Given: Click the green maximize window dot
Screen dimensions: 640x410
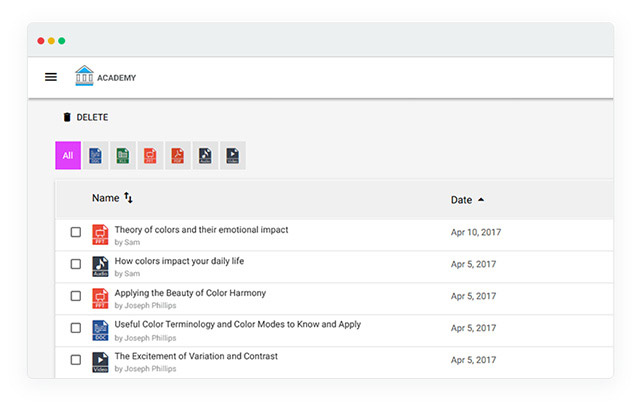Looking at the screenshot, I should [62, 41].
